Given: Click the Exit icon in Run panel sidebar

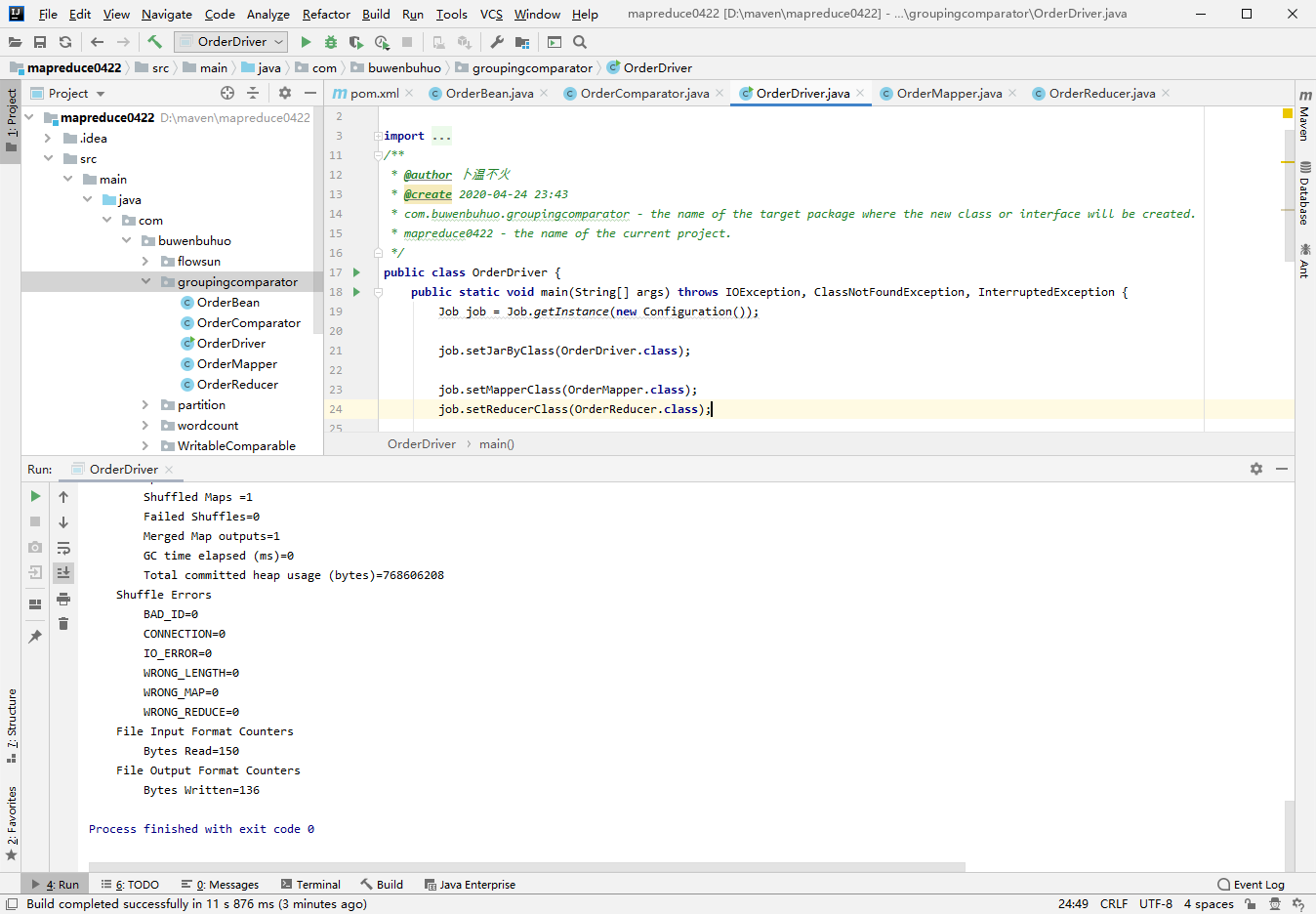Looking at the screenshot, I should (x=35, y=572).
